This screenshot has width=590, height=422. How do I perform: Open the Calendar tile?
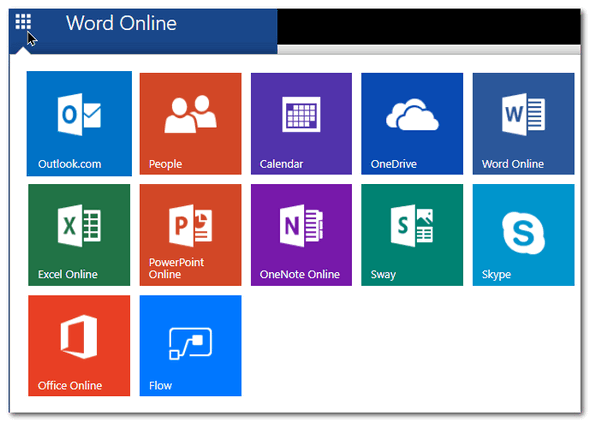(x=301, y=123)
